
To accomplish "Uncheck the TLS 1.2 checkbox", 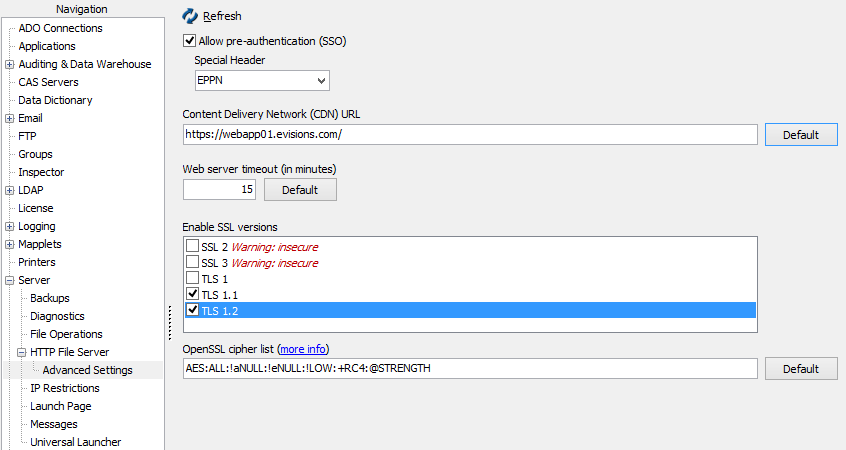I will click(x=192, y=310).
